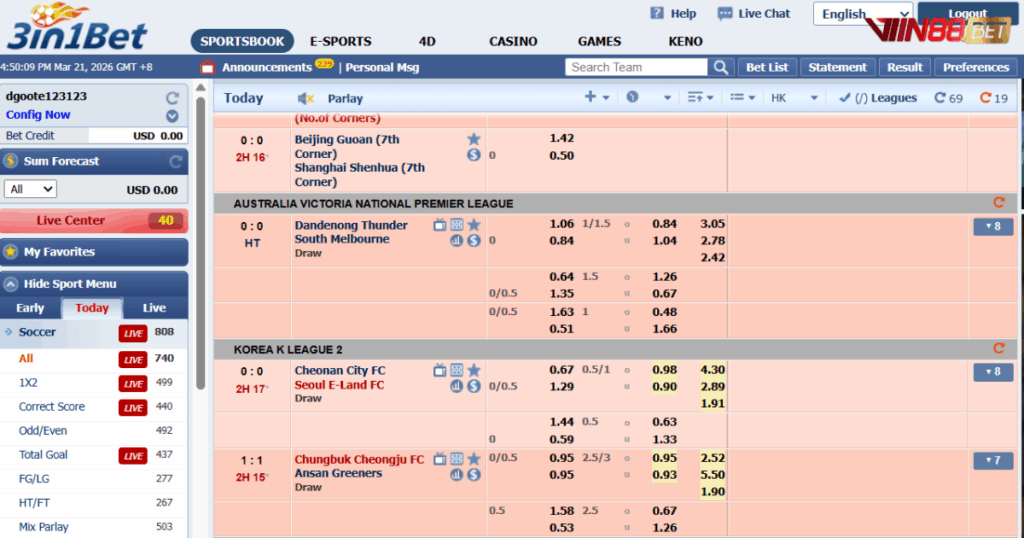Star the Chungbuk Cheongju FC match
Screen dimensions: 1024x538
[474, 460]
